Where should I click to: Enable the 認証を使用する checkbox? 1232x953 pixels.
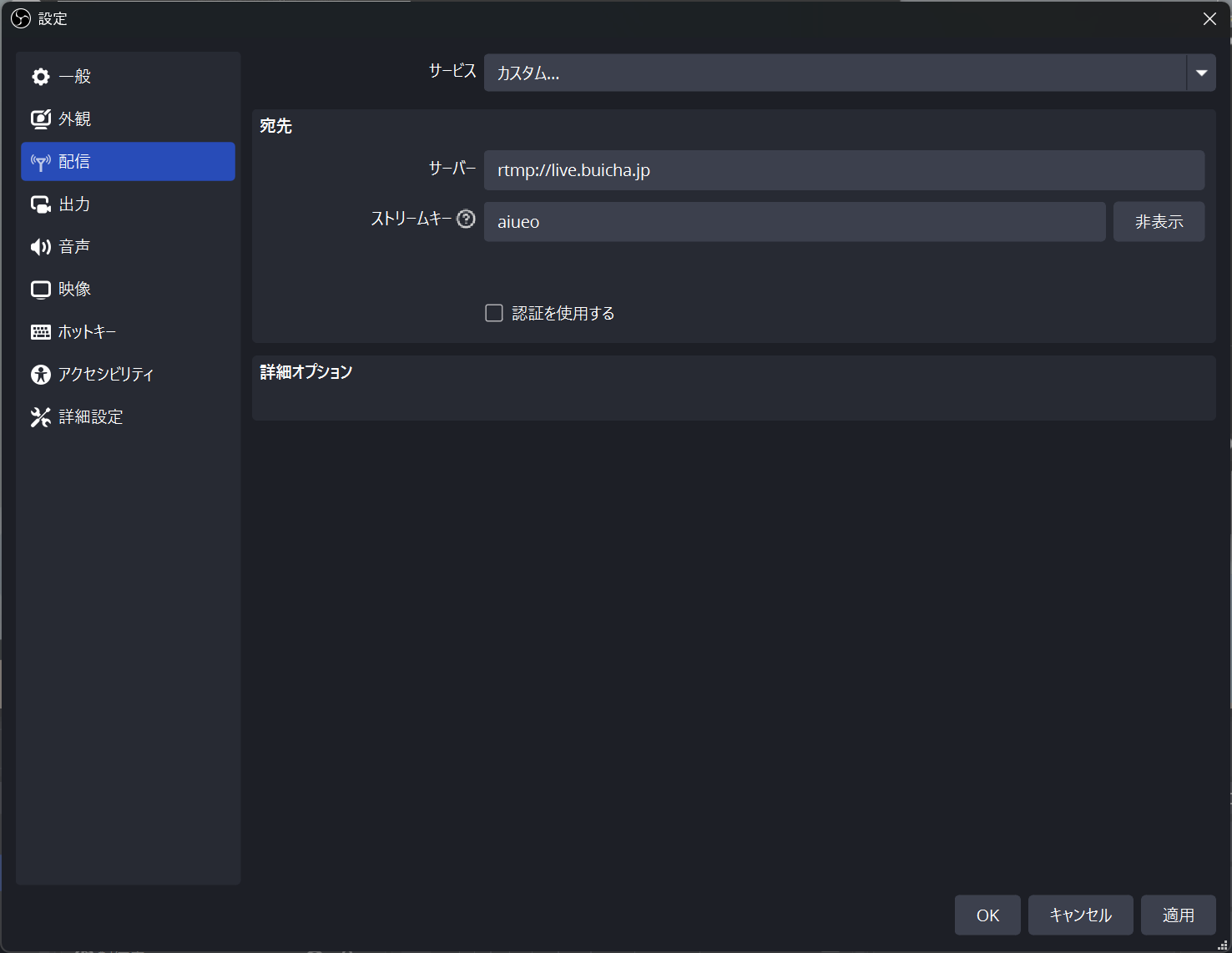tap(494, 313)
